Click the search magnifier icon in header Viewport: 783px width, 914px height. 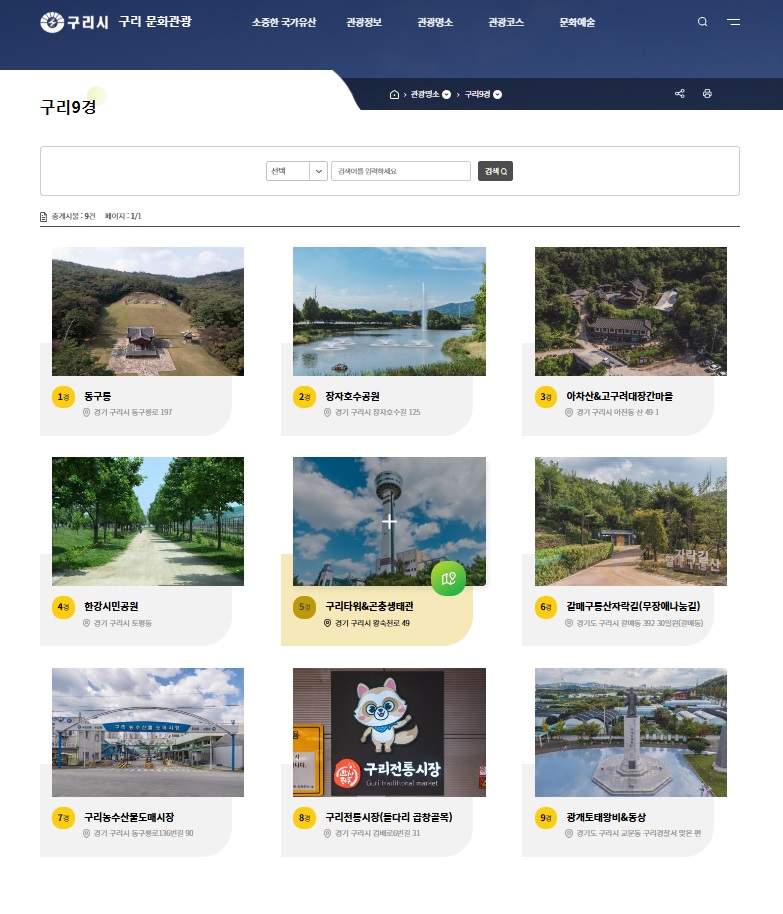[702, 22]
